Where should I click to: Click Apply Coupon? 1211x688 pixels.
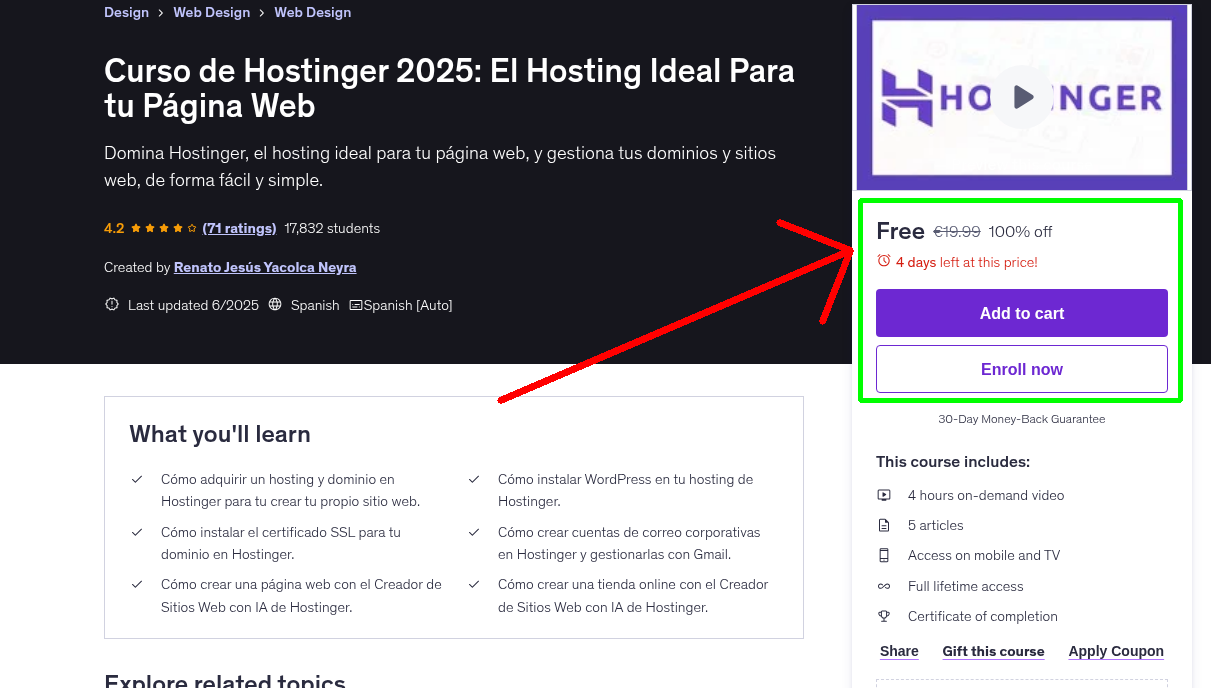coord(1116,651)
